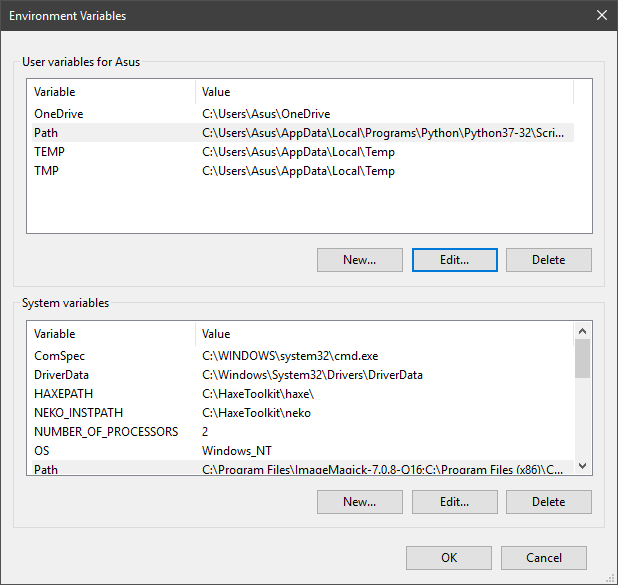
Task: Select the user Path variable row
Action: pyautogui.click(x=46, y=133)
